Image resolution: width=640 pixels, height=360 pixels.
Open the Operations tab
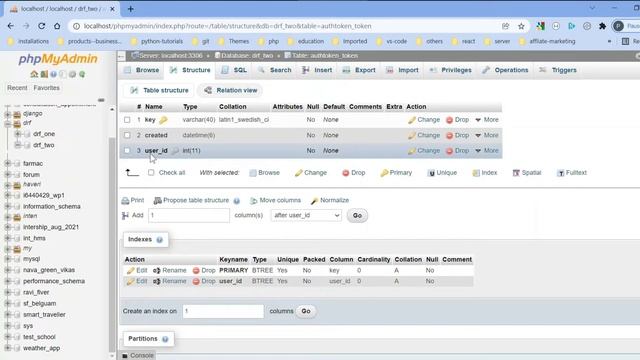(505, 70)
